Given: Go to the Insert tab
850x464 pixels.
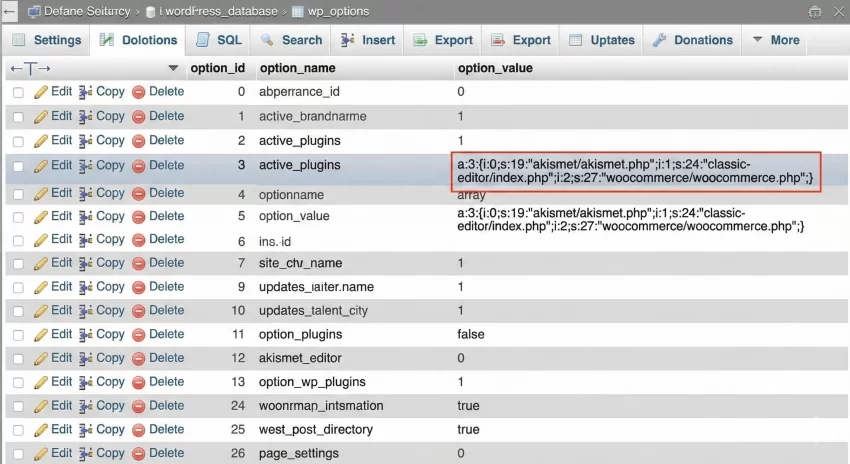Looking at the screenshot, I should click(368, 40).
